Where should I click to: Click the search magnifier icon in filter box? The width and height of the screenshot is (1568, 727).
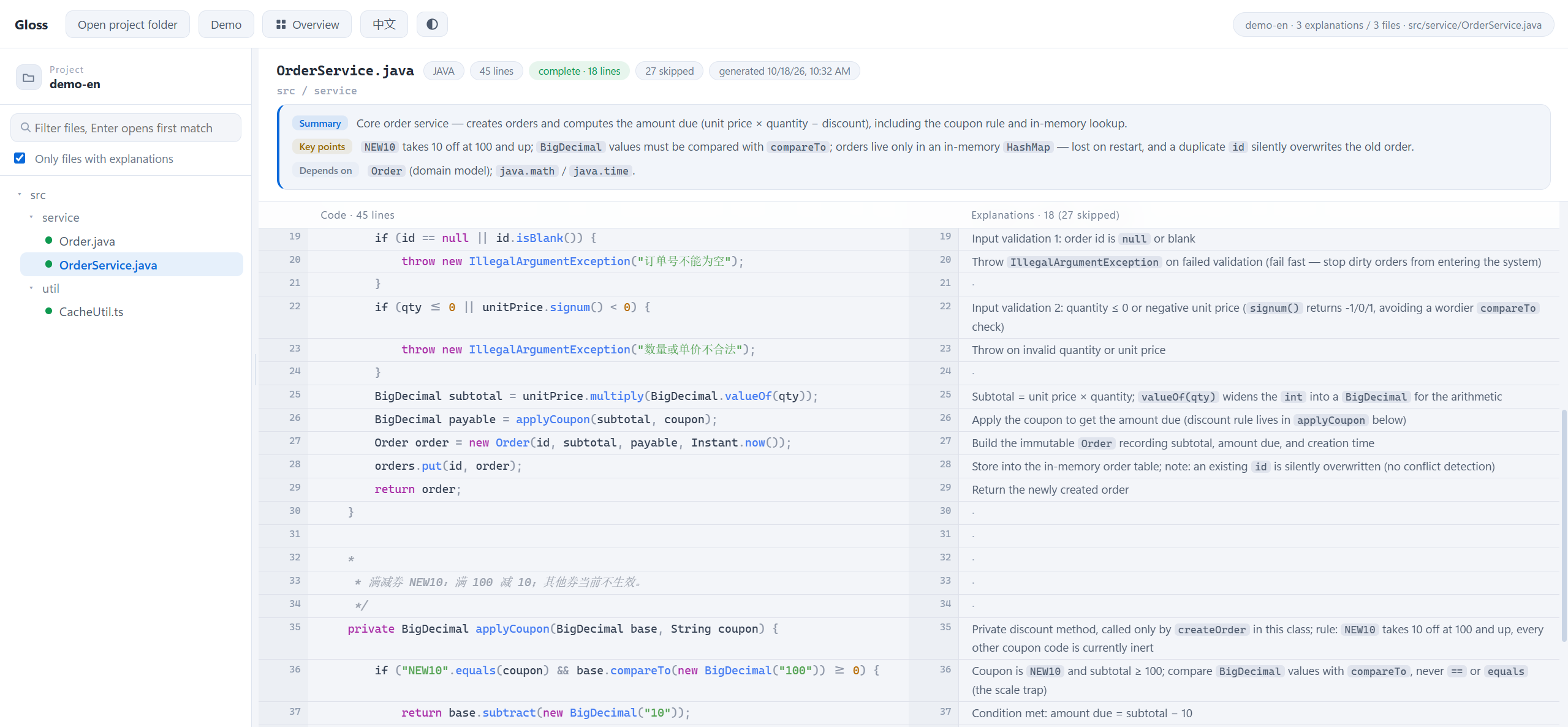(26, 127)
